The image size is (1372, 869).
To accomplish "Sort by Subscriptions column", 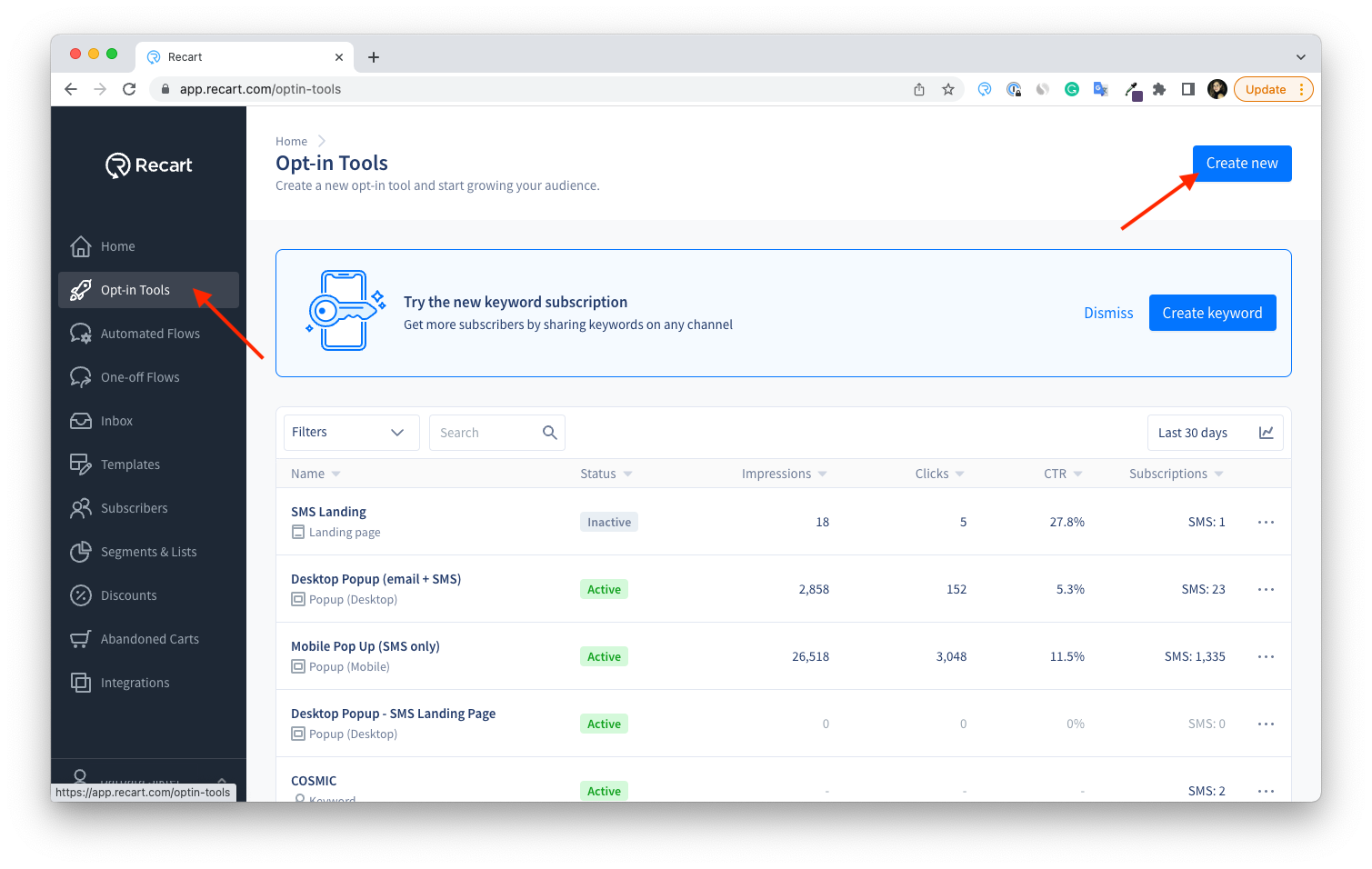I will (x=1177, y=474).
